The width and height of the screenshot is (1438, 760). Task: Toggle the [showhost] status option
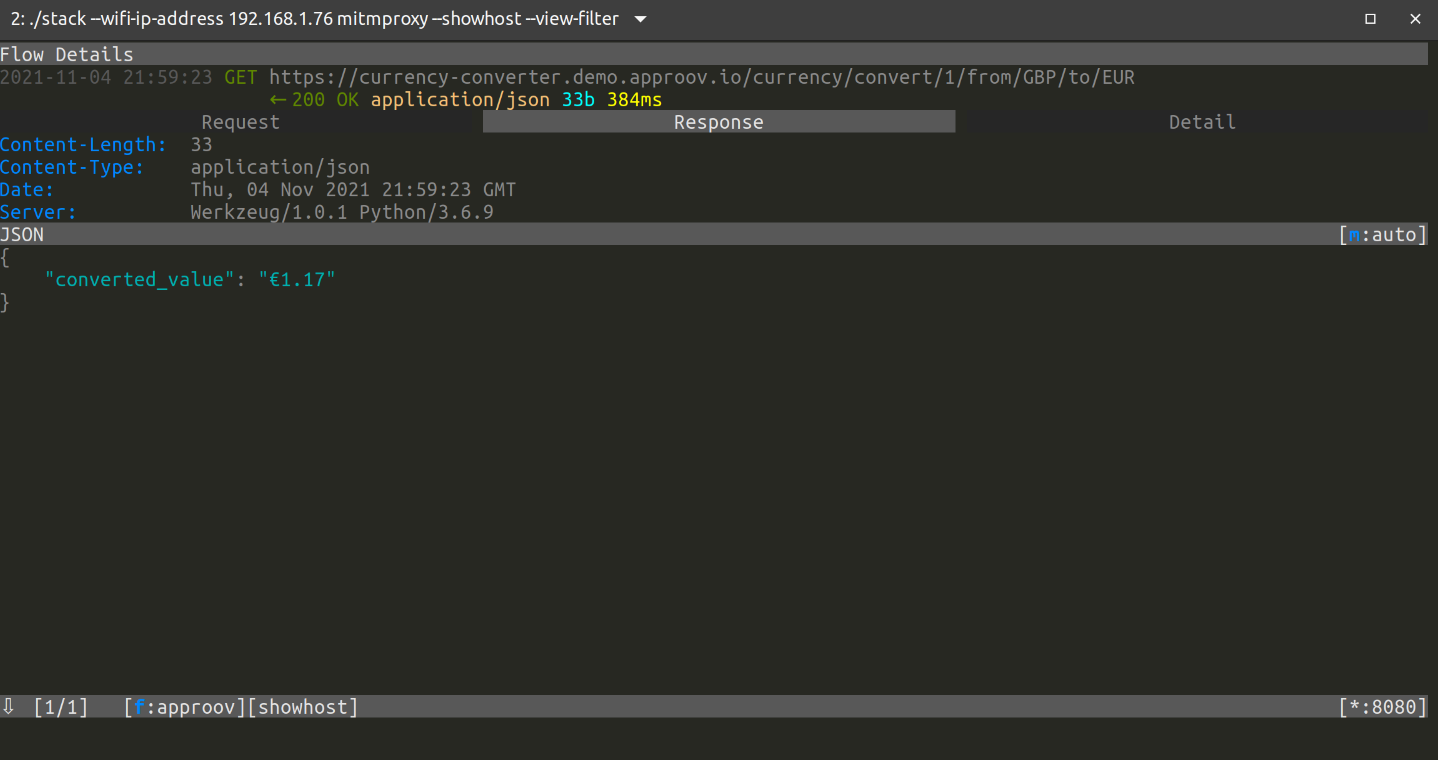coord(302,707)
